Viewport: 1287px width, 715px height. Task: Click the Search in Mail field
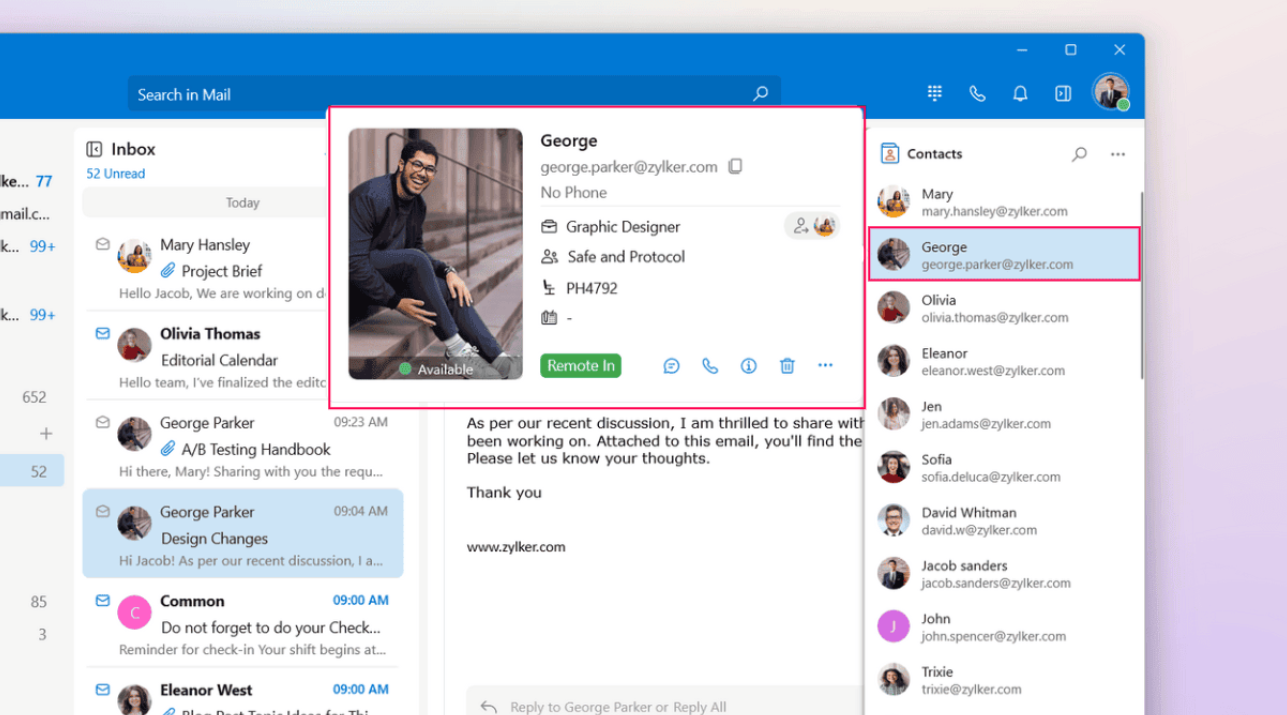[x=440, y=94]
